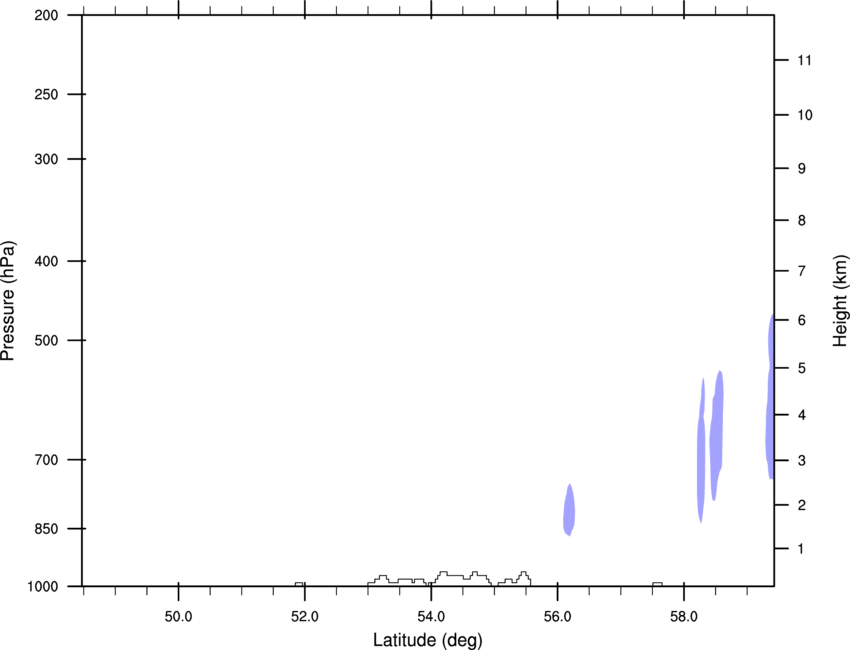850x650 pixels.
Task: Click the terrain peak near 55.5 latitude
Action: click(x=524, y=576)
